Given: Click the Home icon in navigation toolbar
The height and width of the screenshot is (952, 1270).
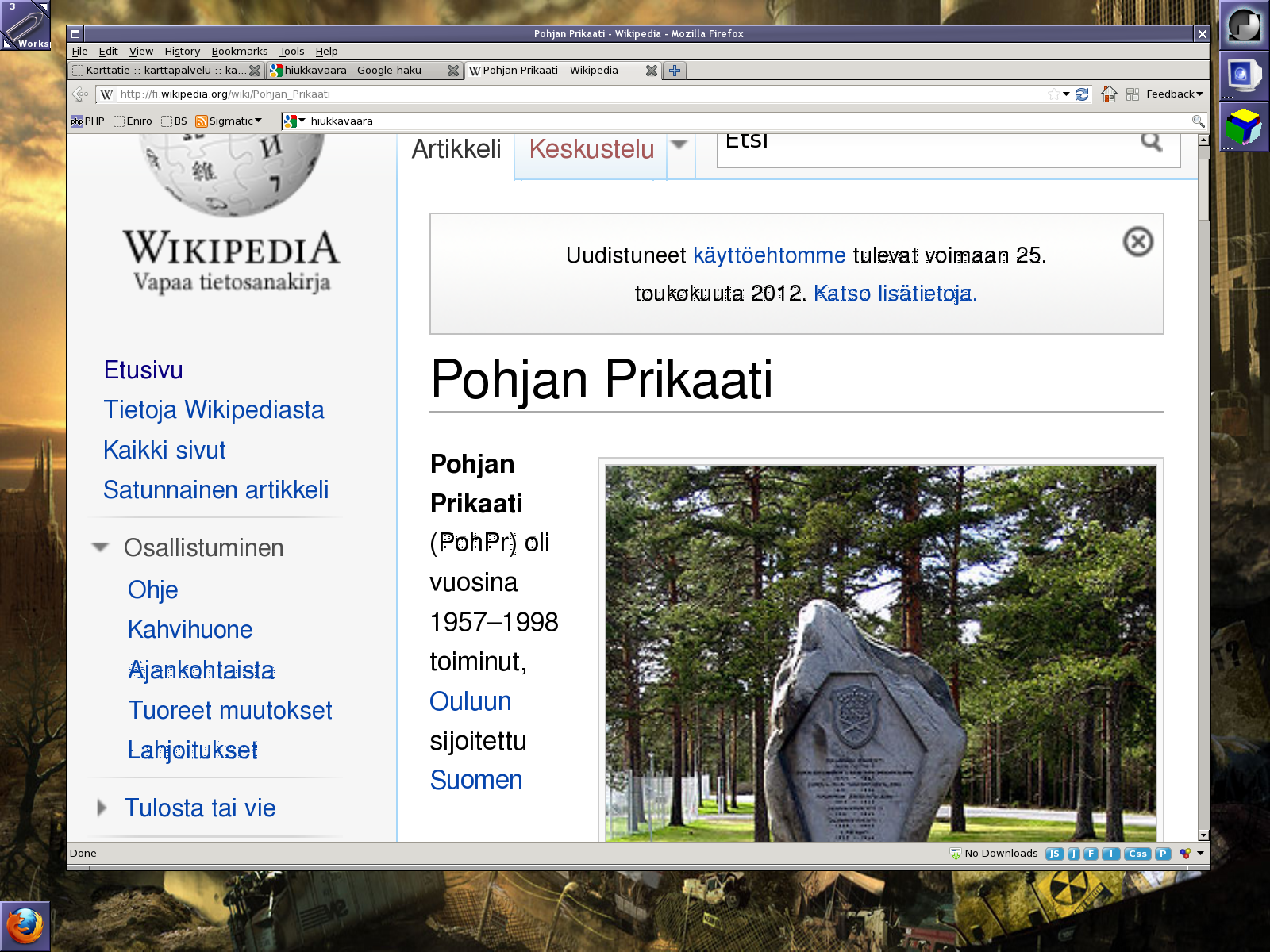Looking at the screenshot, I should tap(1109, 94).
